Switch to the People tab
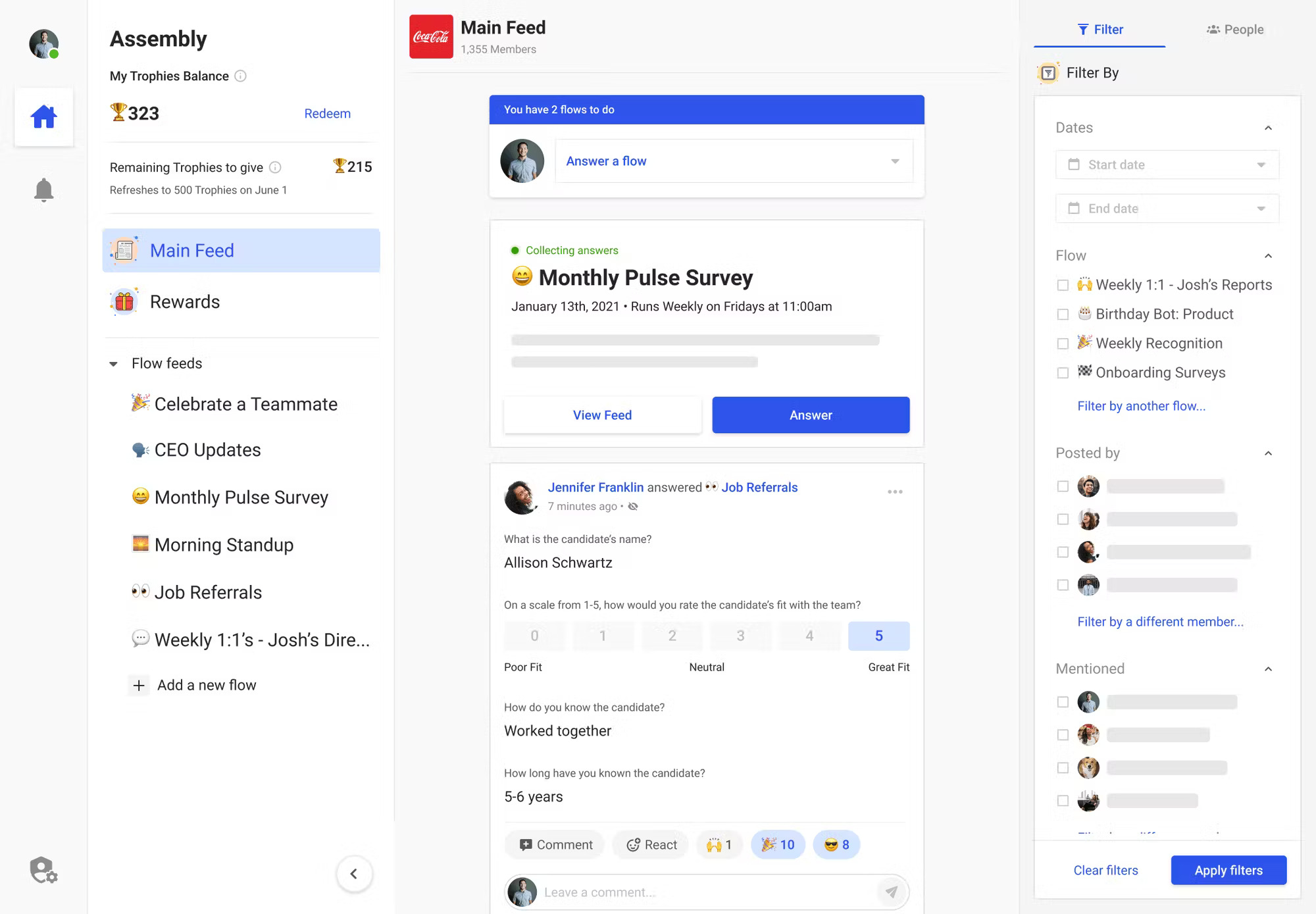 [x=1236, y=29]
